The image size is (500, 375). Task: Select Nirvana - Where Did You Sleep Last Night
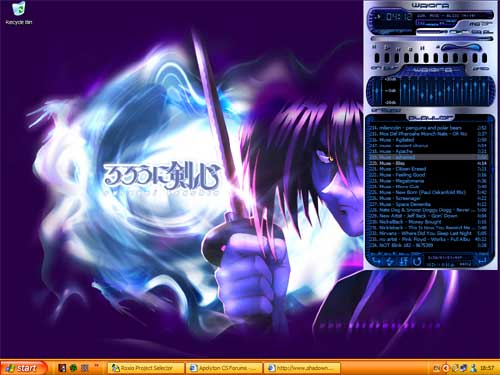coord(428,233)
